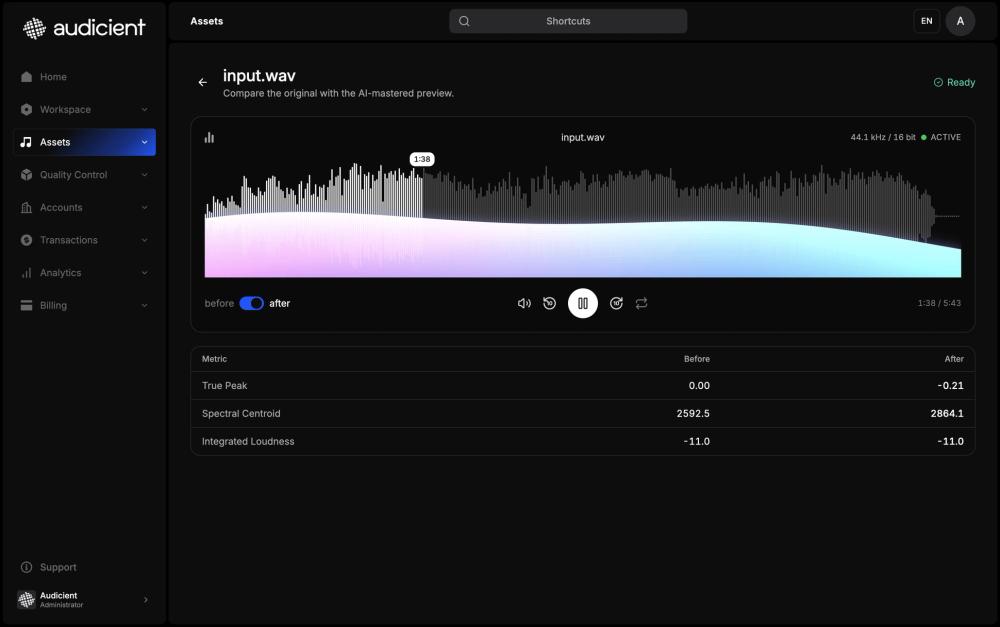The image size is (1000, 627).
Task: Select the Workspace hexagon icon
Action: [x=26, y=109]
